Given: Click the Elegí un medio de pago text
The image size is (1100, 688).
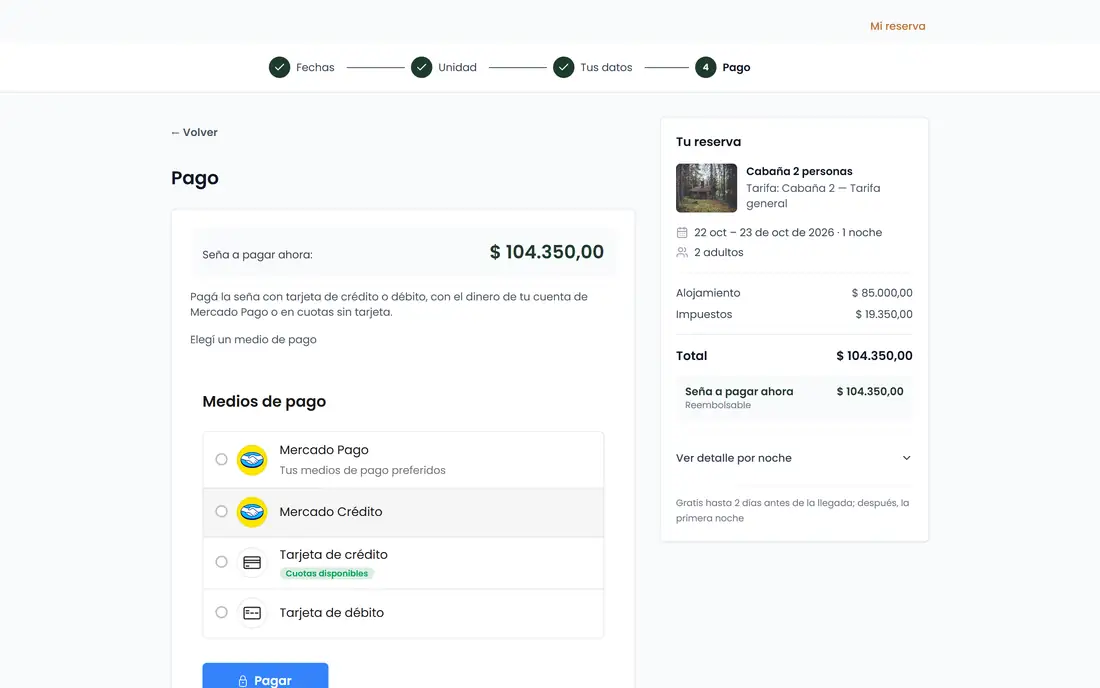Looking at the screenshot, I should point(253,339).
